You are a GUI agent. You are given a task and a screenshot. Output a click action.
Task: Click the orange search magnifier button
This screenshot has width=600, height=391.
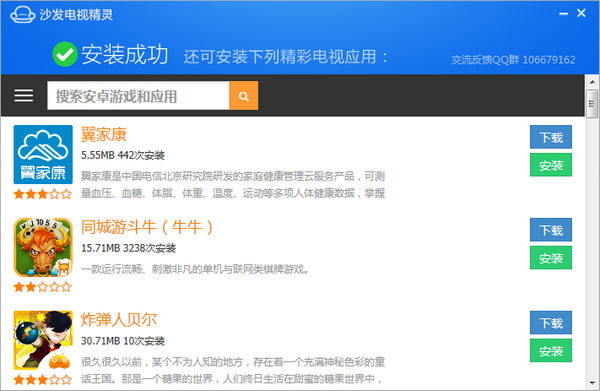pyautogui.click(x=244, y=96)
